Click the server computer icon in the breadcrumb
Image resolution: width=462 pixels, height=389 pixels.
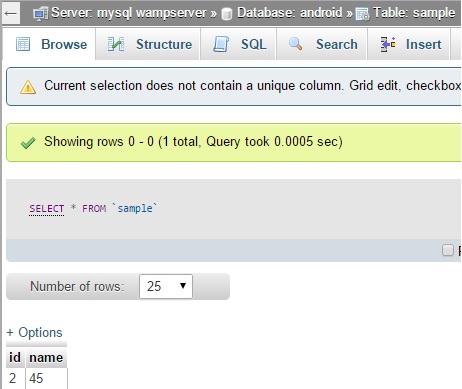click(x=41, y=14)
